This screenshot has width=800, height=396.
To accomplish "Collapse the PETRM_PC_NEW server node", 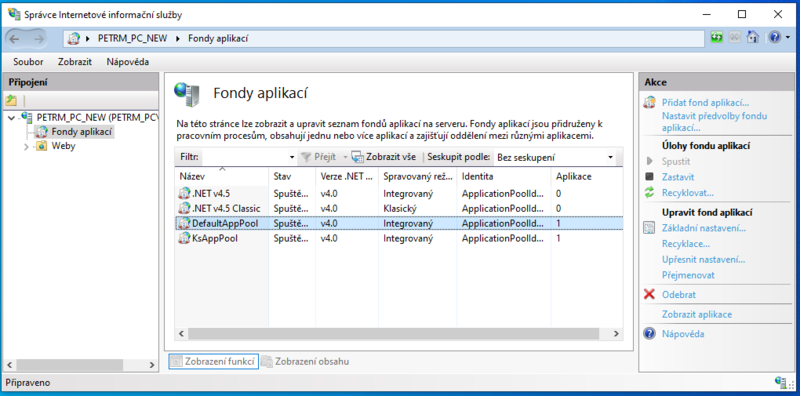I will (x=12, y=118).
